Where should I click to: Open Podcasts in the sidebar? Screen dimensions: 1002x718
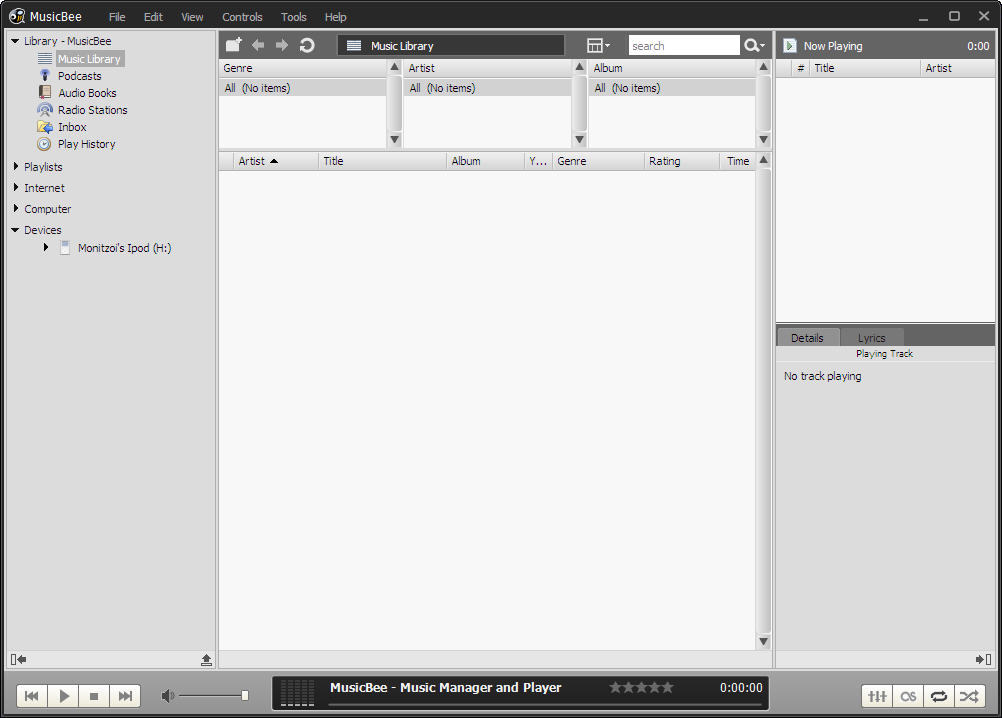point(79,76)
